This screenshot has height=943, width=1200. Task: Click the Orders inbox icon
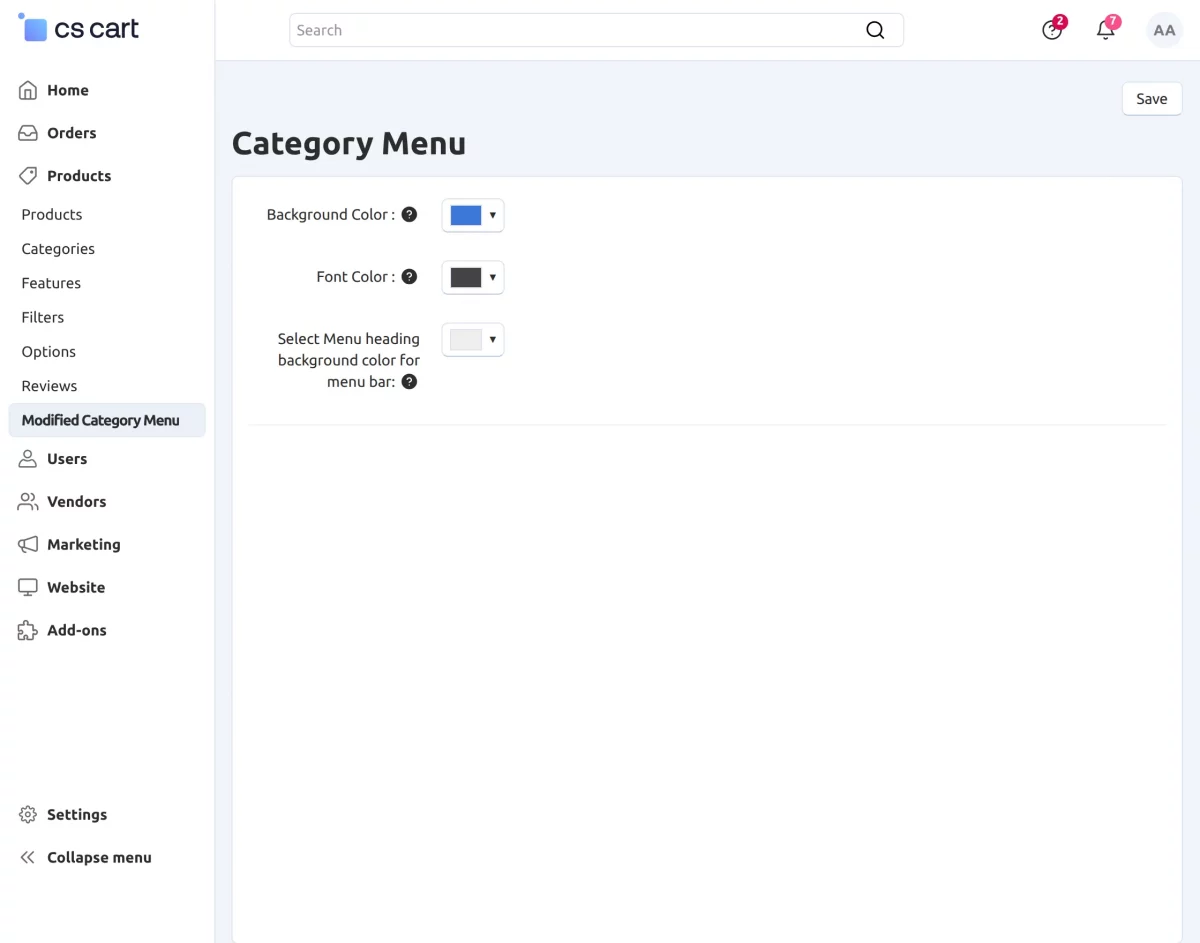[x=28, y=133]
